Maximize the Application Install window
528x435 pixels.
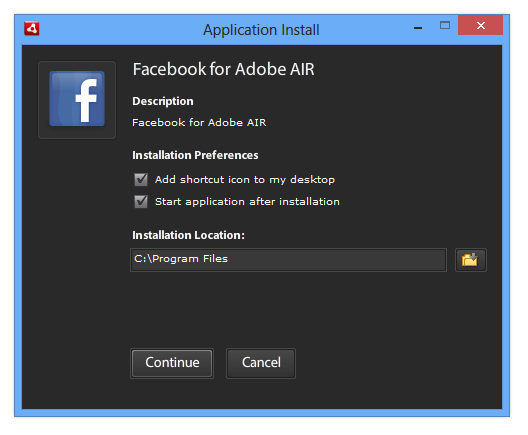click(x=445, y=26)
